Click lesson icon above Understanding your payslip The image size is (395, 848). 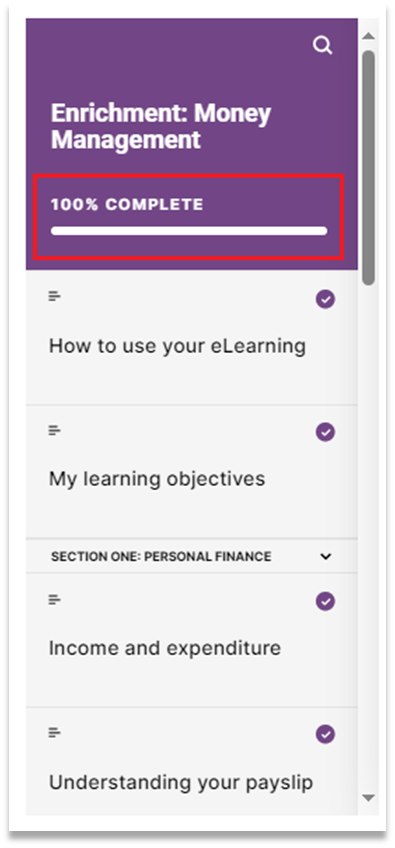(x=54, y=733)
